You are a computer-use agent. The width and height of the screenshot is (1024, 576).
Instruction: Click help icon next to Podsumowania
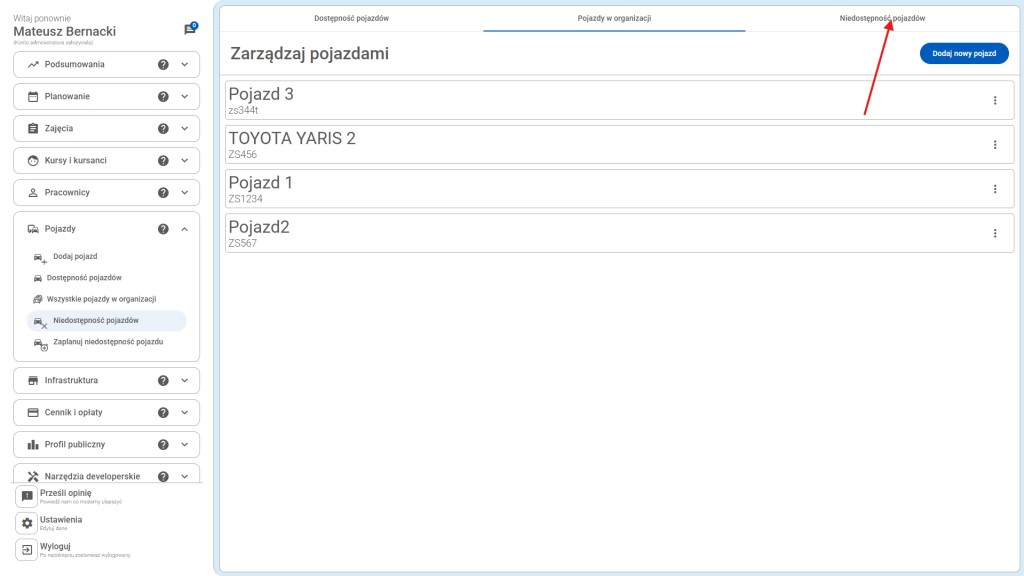coord(163,65)
